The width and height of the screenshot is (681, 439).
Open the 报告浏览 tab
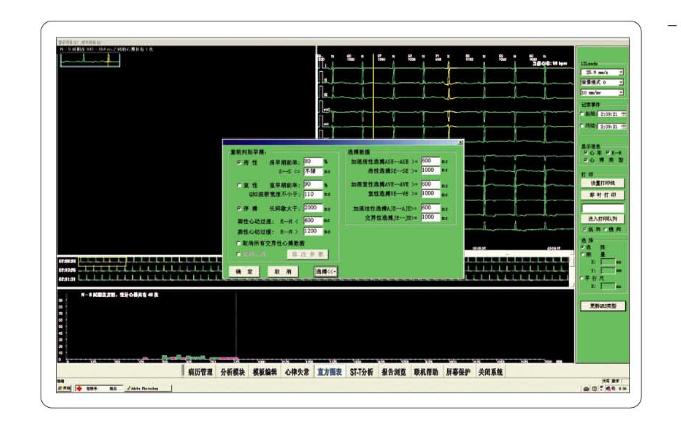tap(394, 372)
